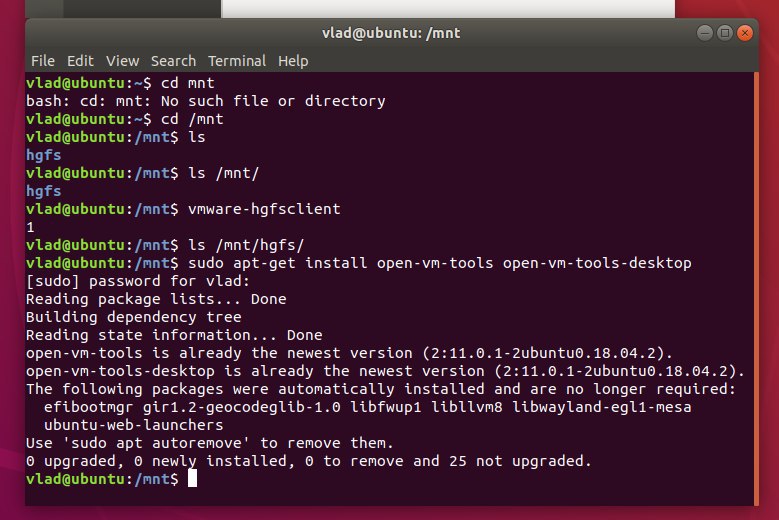Click the 'ubuntu-web-launchers' package name
This screenshot has width=779, height=520.
pos(134,425)
